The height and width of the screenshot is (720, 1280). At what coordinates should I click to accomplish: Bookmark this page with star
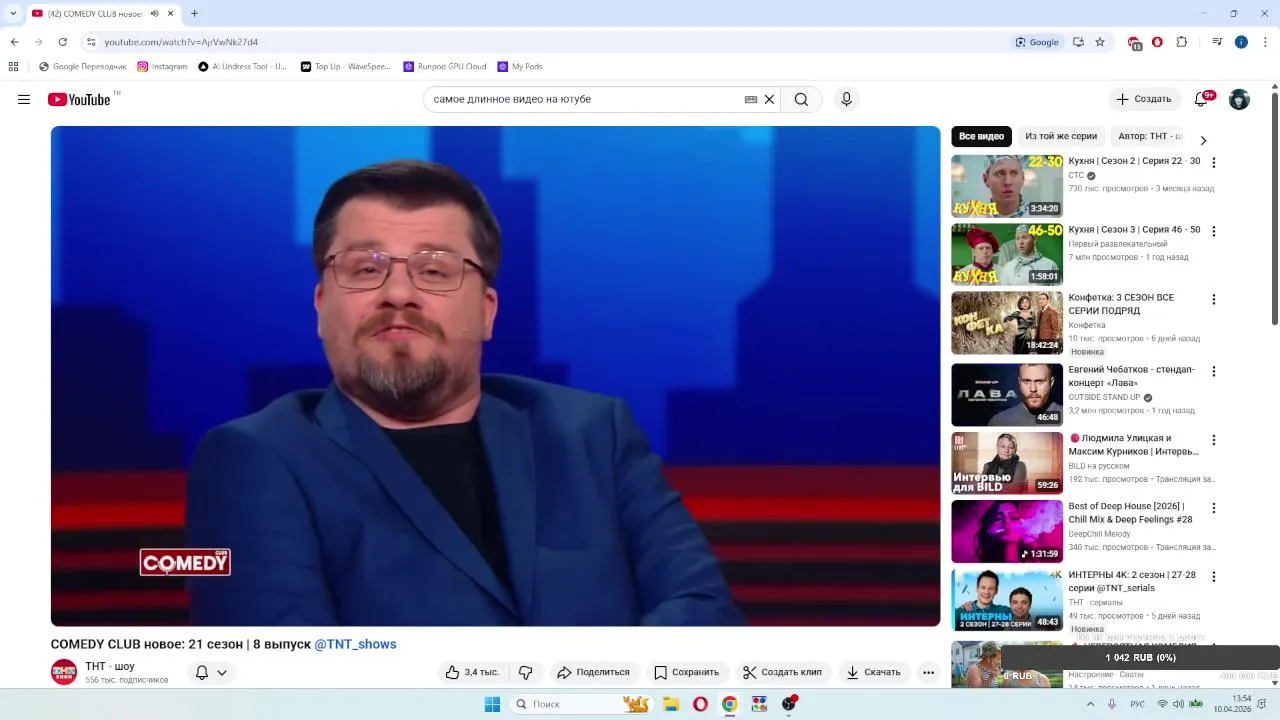click(1100, 42)
